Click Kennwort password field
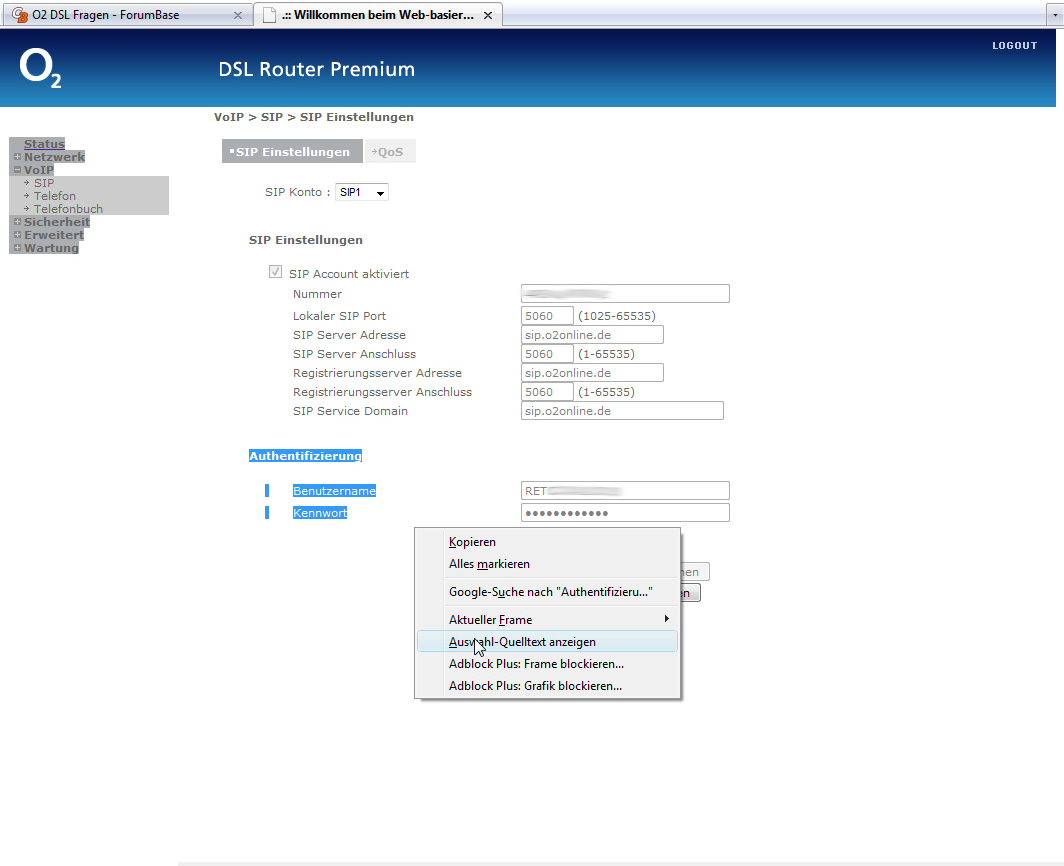The image size is (1064, 866). pos(625,513)
